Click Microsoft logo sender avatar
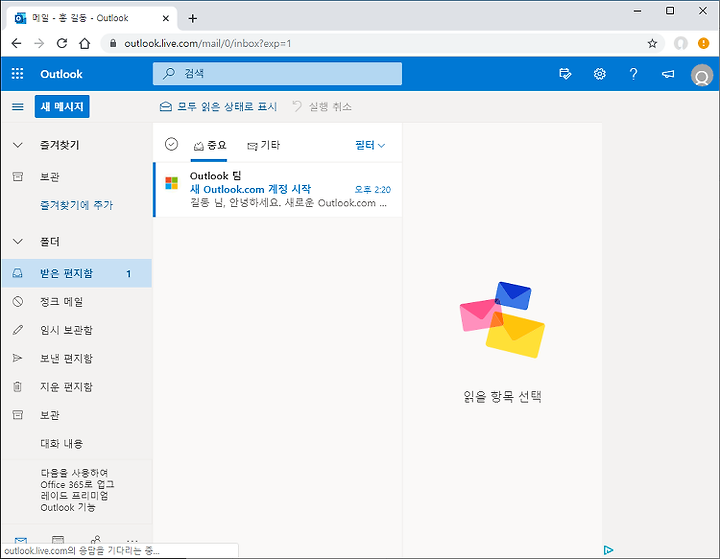Image resolution: width=720 pixels, height=559 pixels. point(172,183)
